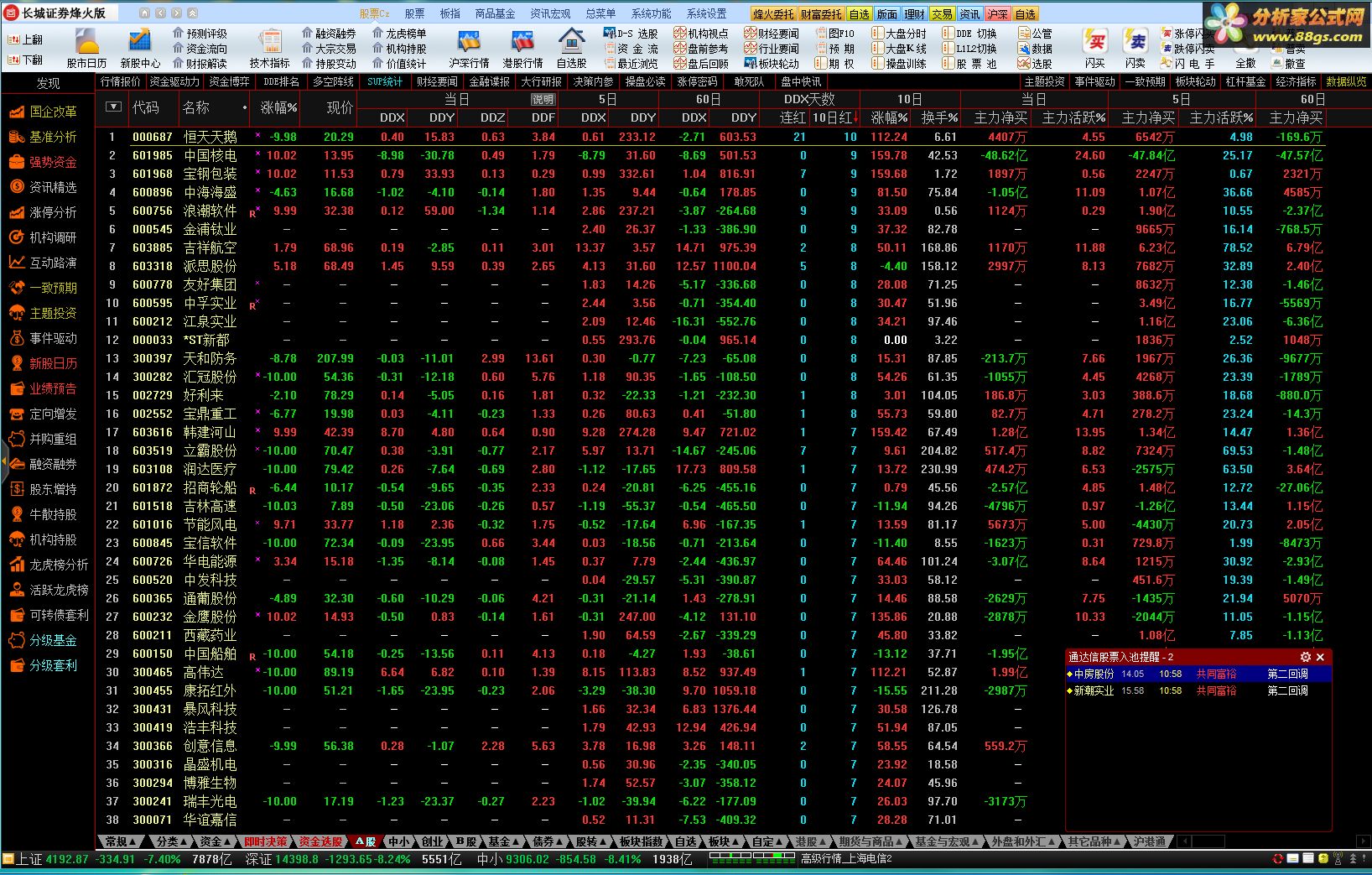Screen dimensions: 1372x875
Task: Switch to the SUP统计 tab
Action: pyautogui.click(x=385, y=81)
